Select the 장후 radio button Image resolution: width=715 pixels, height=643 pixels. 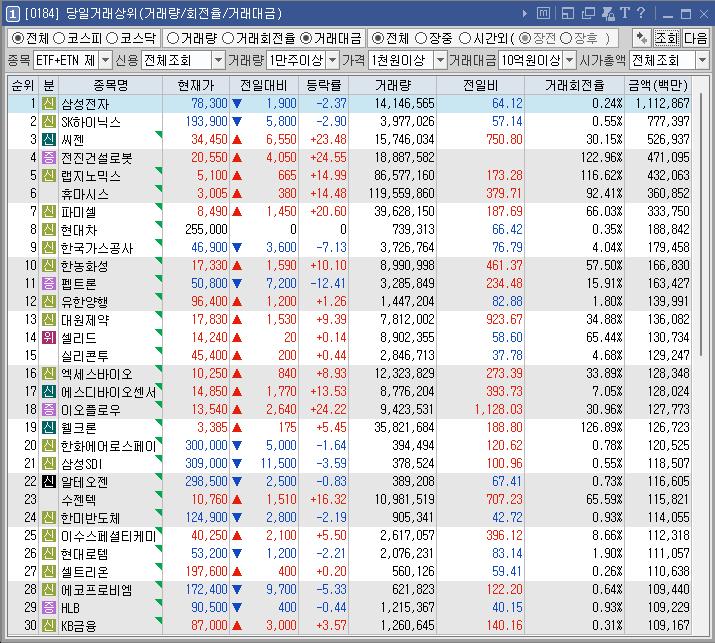566,38
